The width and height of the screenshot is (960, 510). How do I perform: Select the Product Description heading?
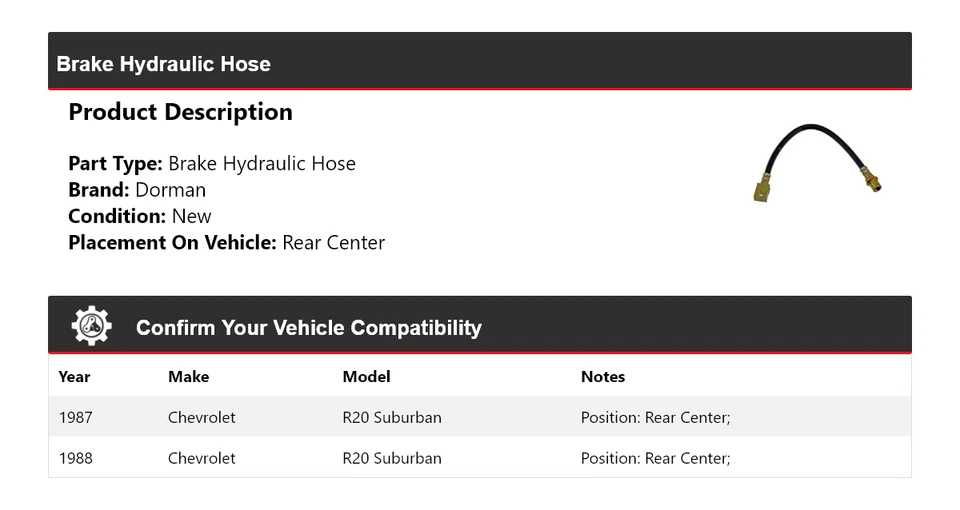[180, 112]
